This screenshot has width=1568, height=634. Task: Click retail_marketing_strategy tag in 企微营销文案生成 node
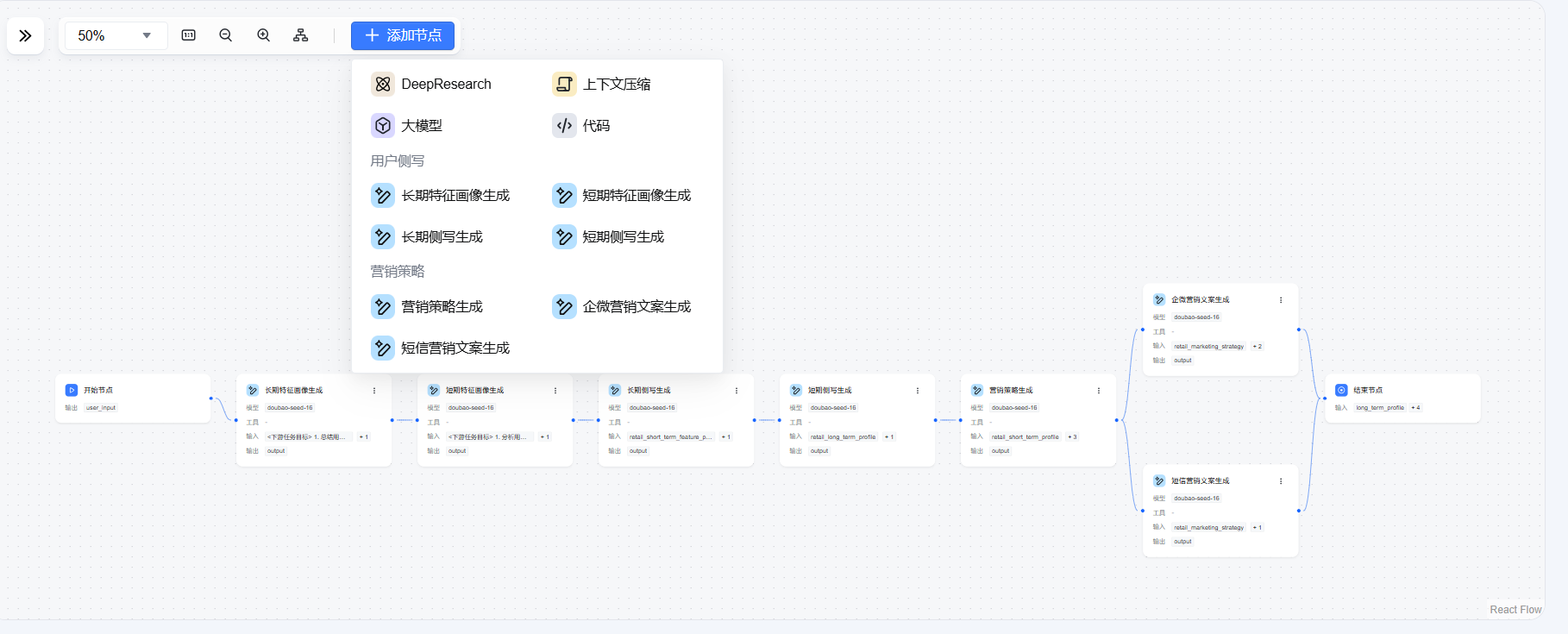tap(1208, 347)
